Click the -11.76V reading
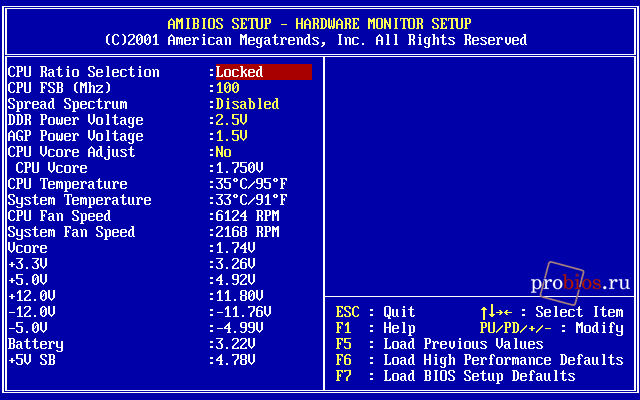The height and width of the screenshot is (400, 640). pos(243,312)
